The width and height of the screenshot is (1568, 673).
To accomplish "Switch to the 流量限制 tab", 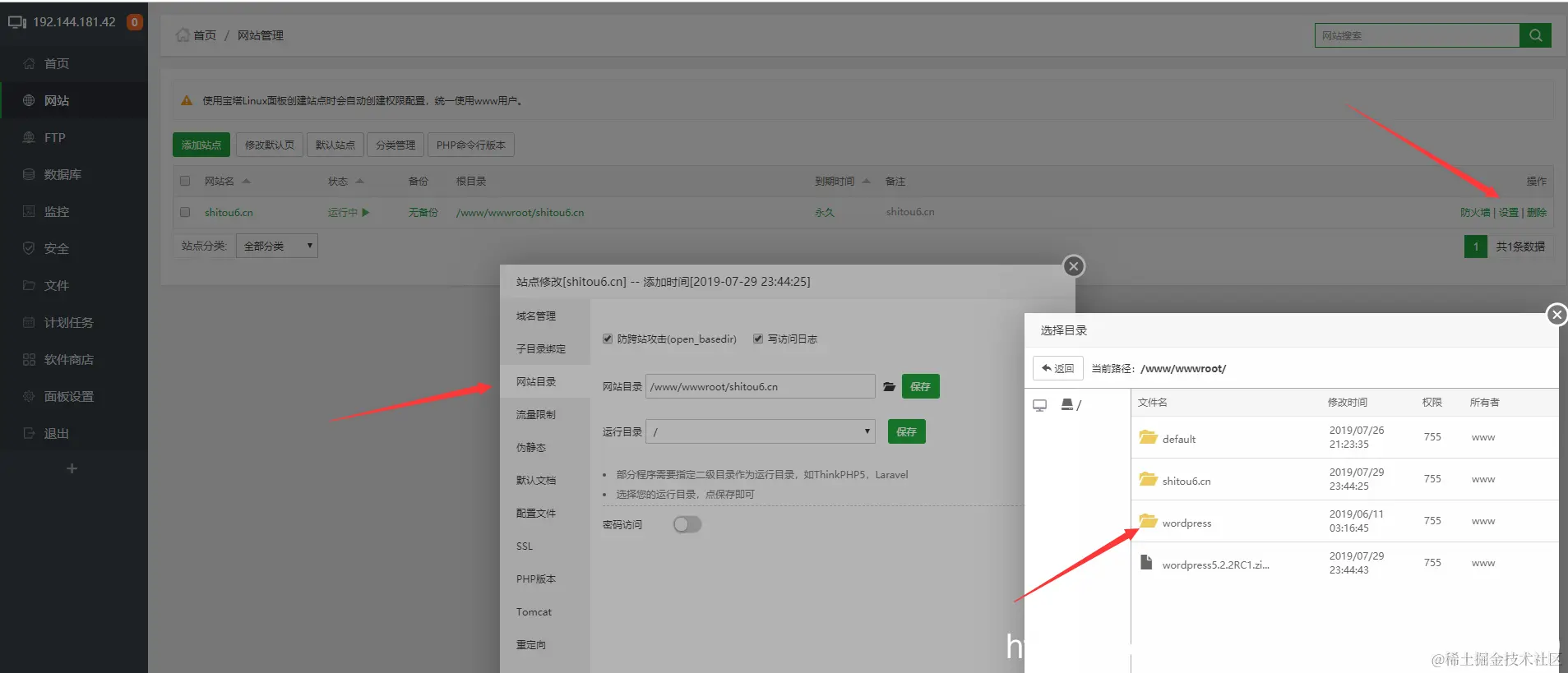I will tap(545, 414).
